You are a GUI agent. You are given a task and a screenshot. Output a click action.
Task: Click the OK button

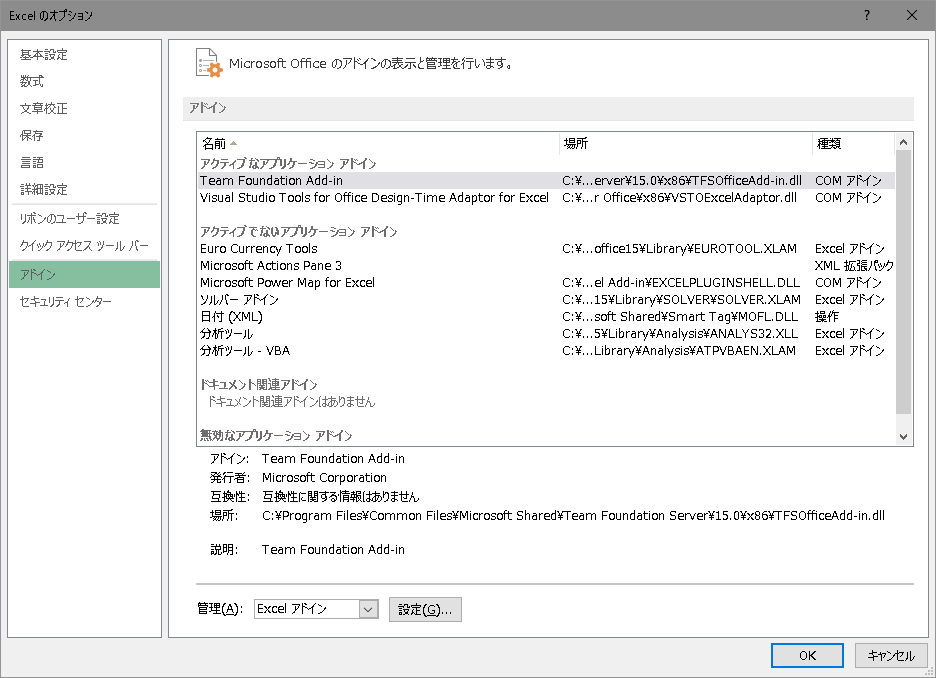click(x=807, y=655)
